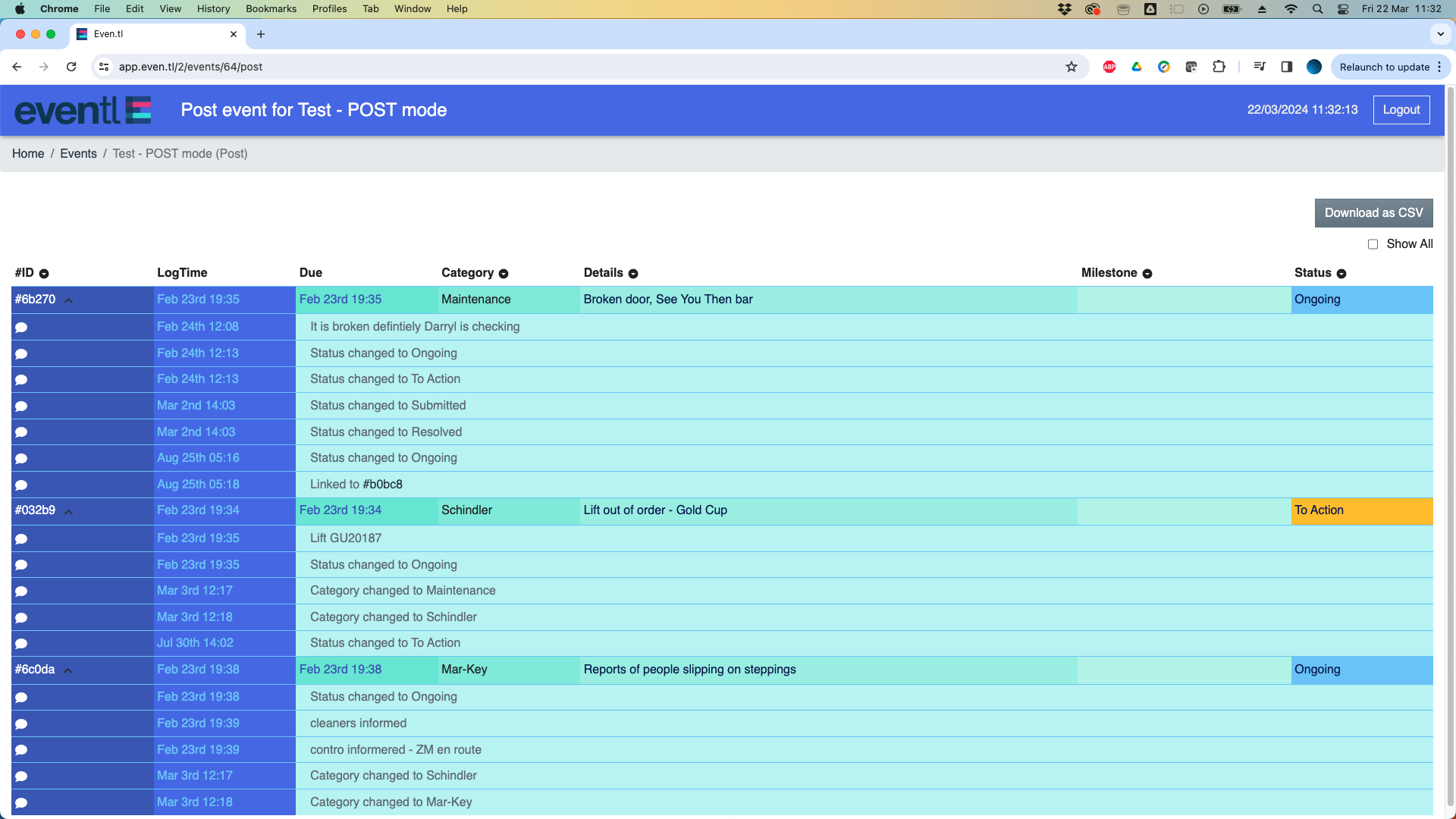The width and height of the screenshot is (1456, 819).
Task: Open the Chrome File menu
Action: tap(102, 9)
